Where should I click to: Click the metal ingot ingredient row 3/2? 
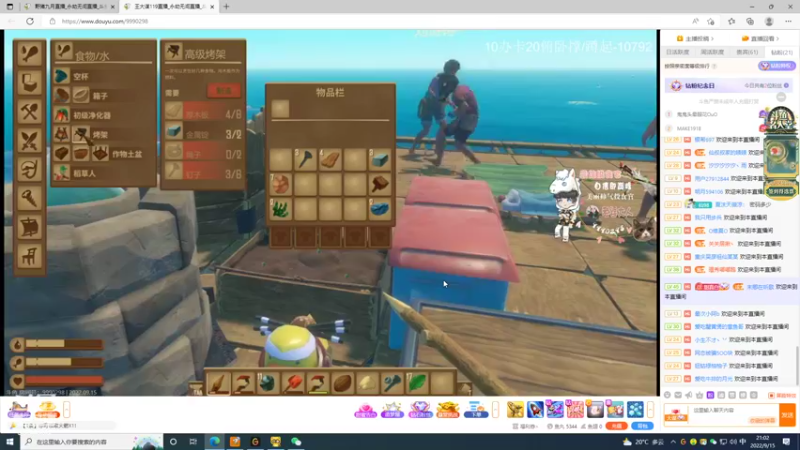[x=203, y=134]
